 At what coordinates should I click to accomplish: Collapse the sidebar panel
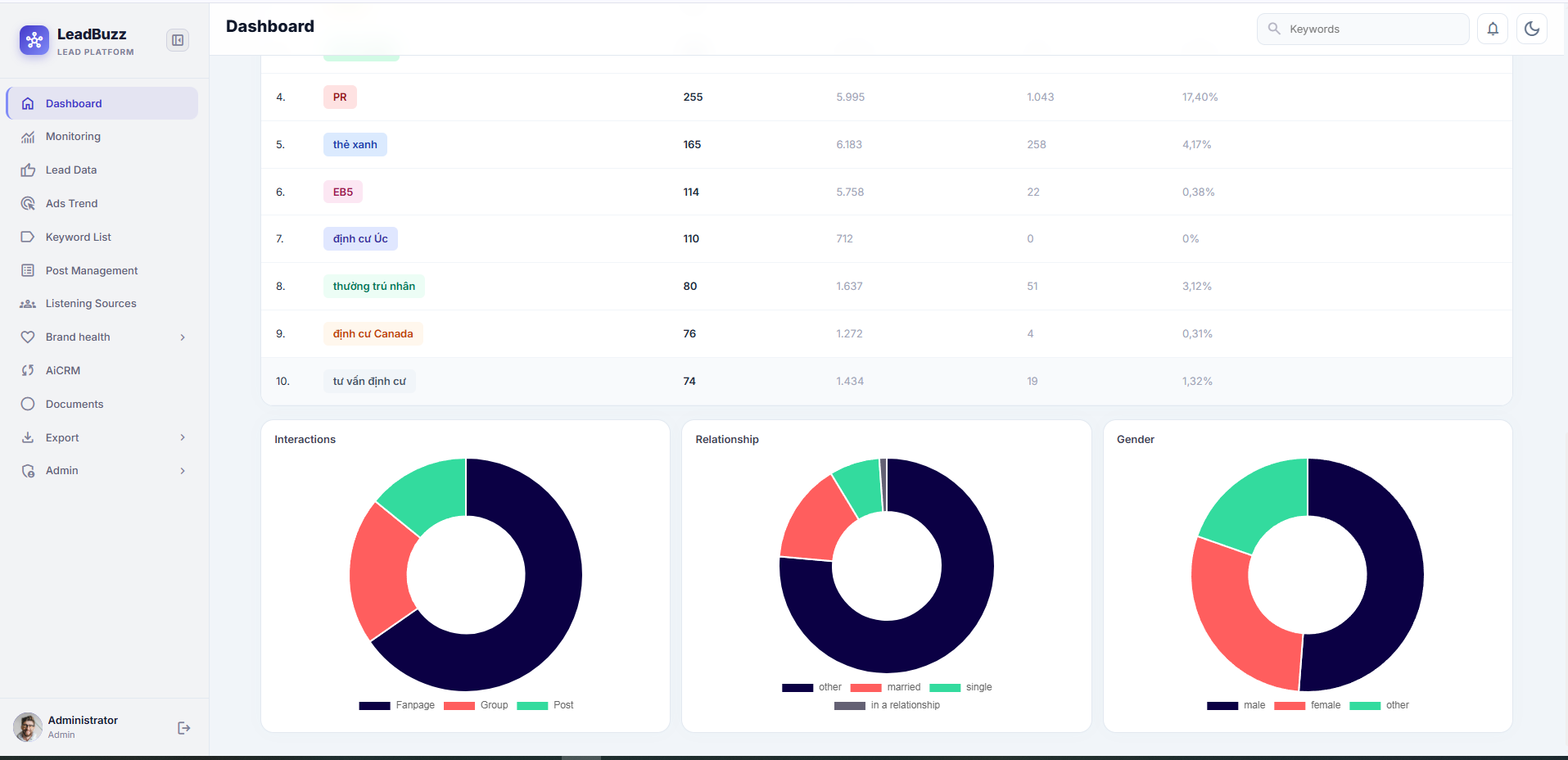pos(178,40)
